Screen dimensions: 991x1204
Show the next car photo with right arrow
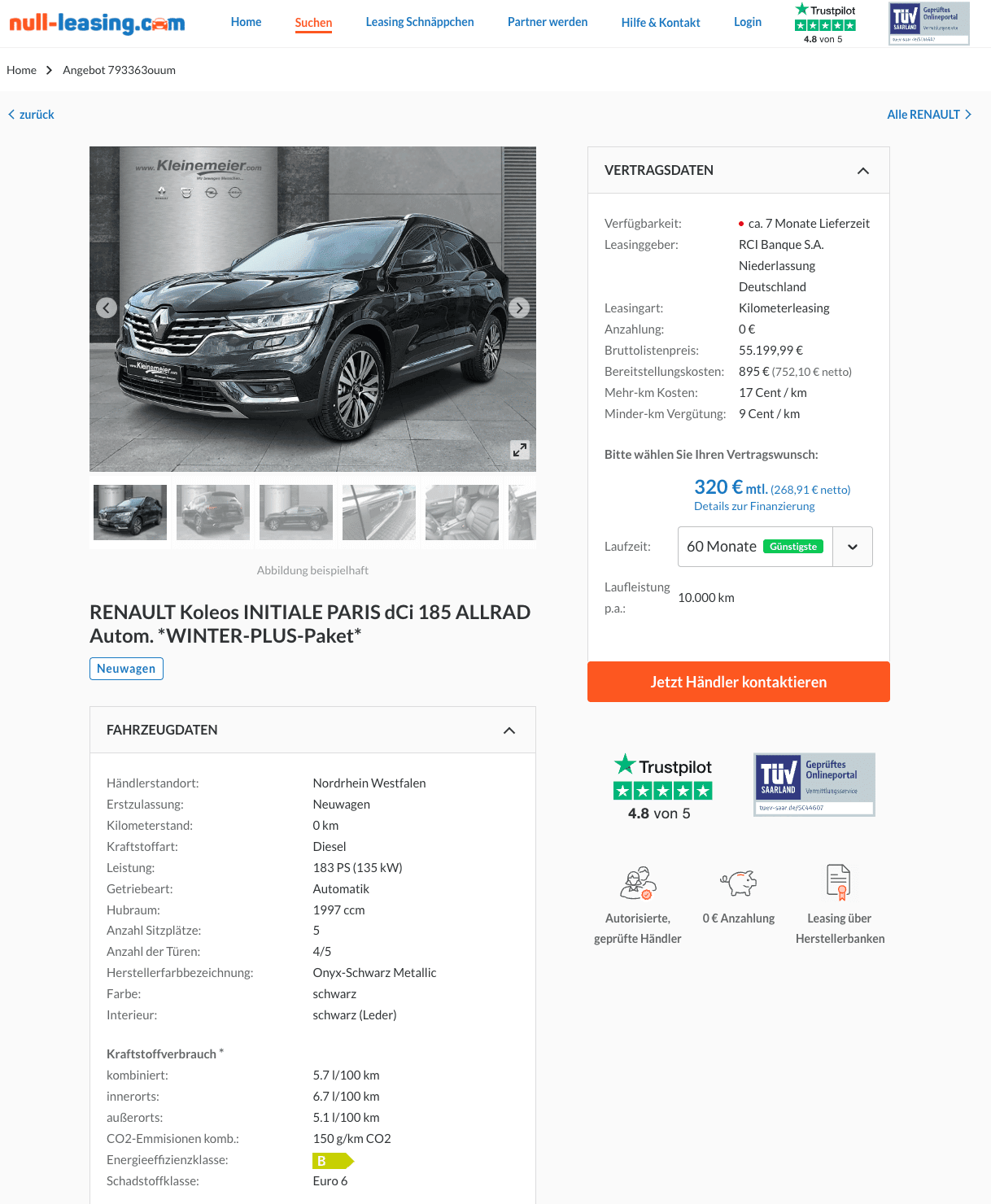pyautogui.click(x=519, y=308)
